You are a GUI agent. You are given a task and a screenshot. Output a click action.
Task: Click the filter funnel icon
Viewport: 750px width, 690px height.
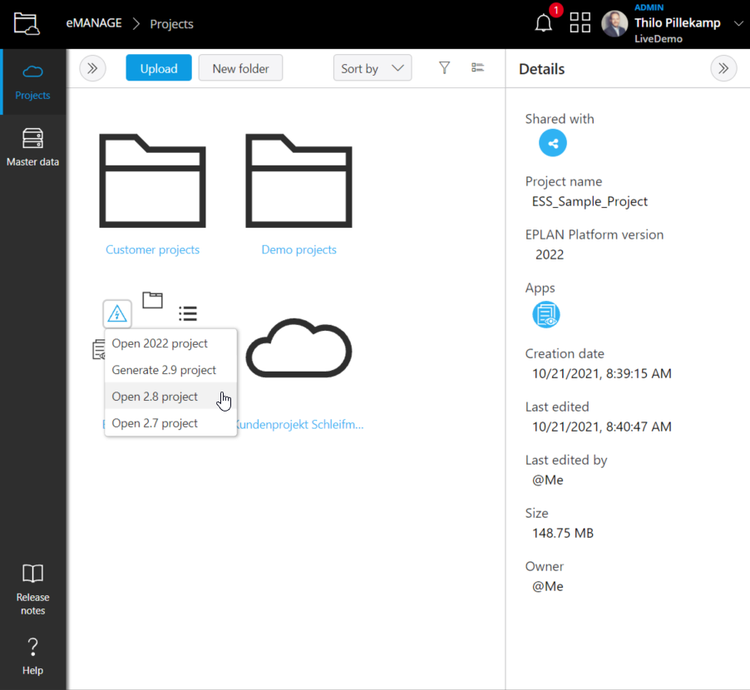tap(444, 68)
